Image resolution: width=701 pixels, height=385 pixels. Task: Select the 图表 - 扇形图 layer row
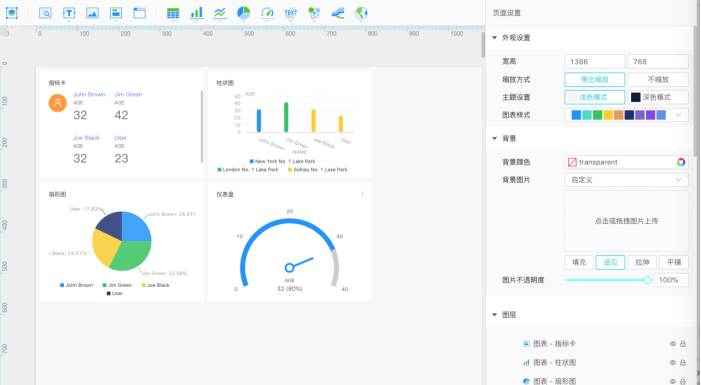591,380
